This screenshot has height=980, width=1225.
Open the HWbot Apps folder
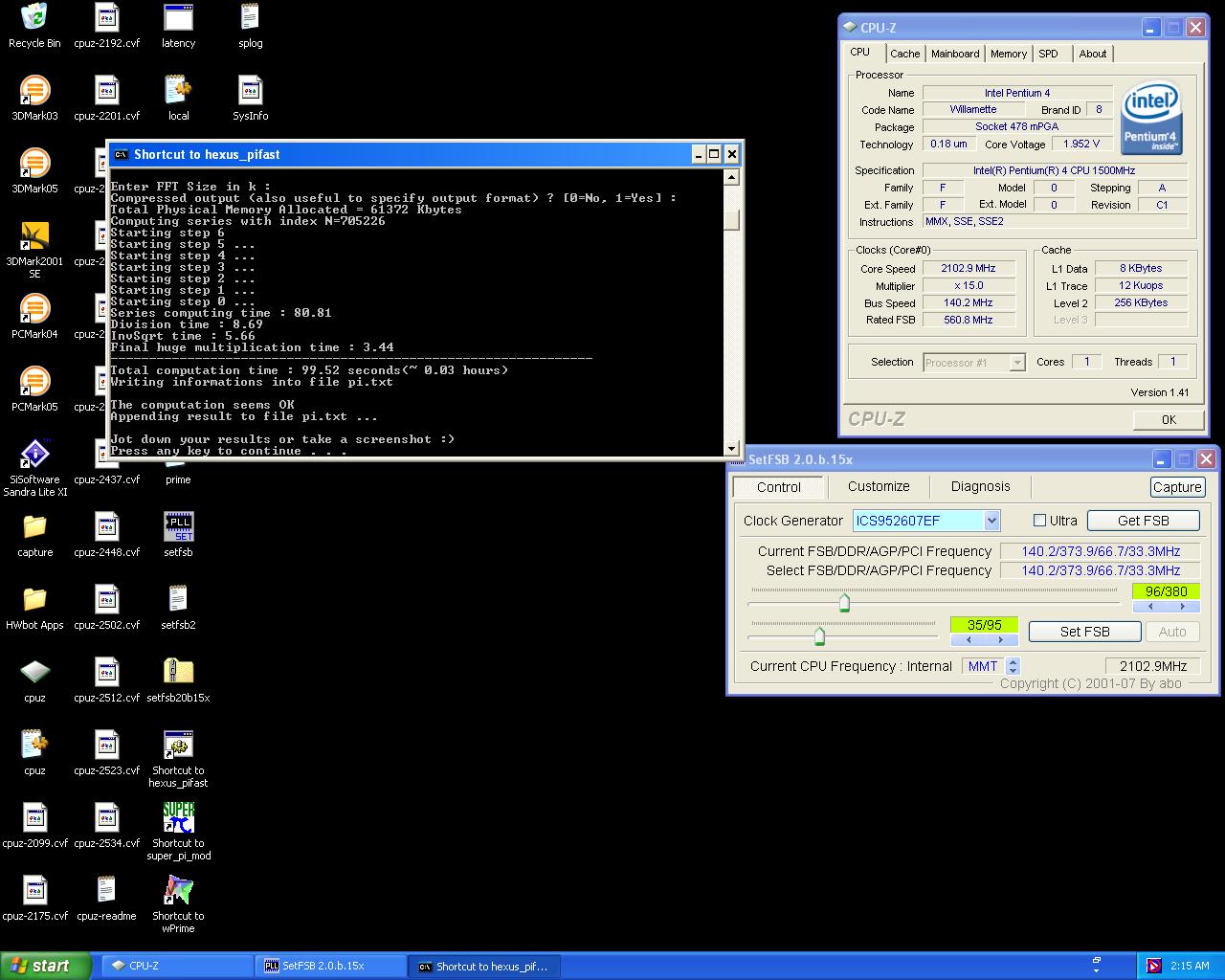(34, 599)
